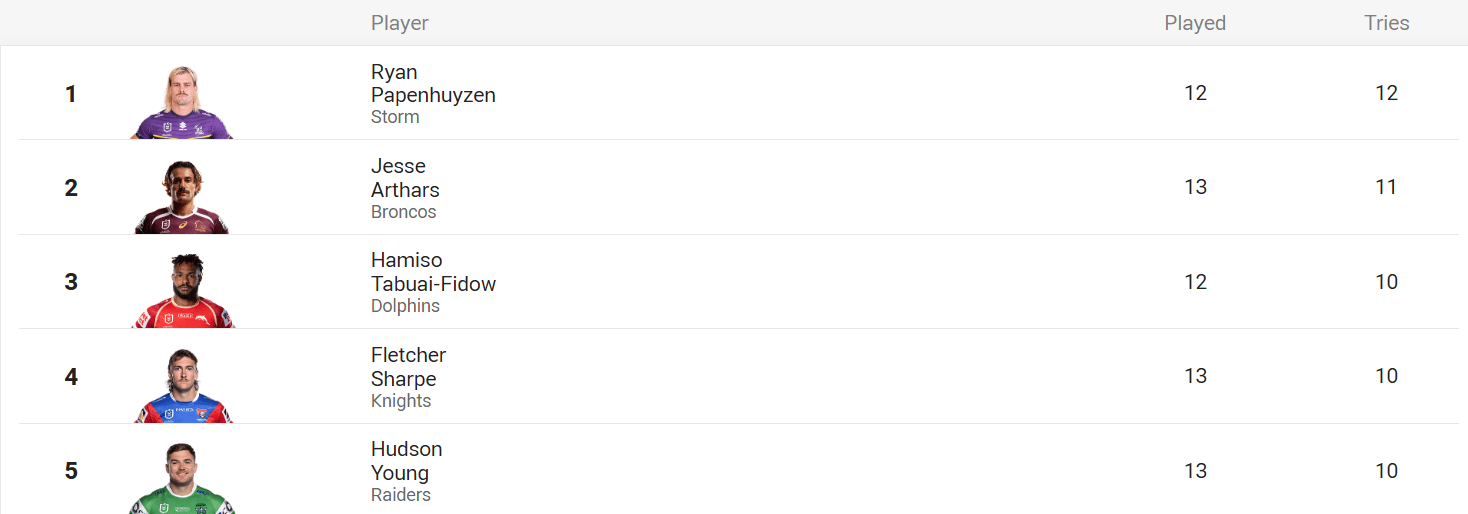Click Papenhuyzen's tries count of 12
This screenshot has width=1468, height=514.
pyautogui.click(x=1386, y=93)
